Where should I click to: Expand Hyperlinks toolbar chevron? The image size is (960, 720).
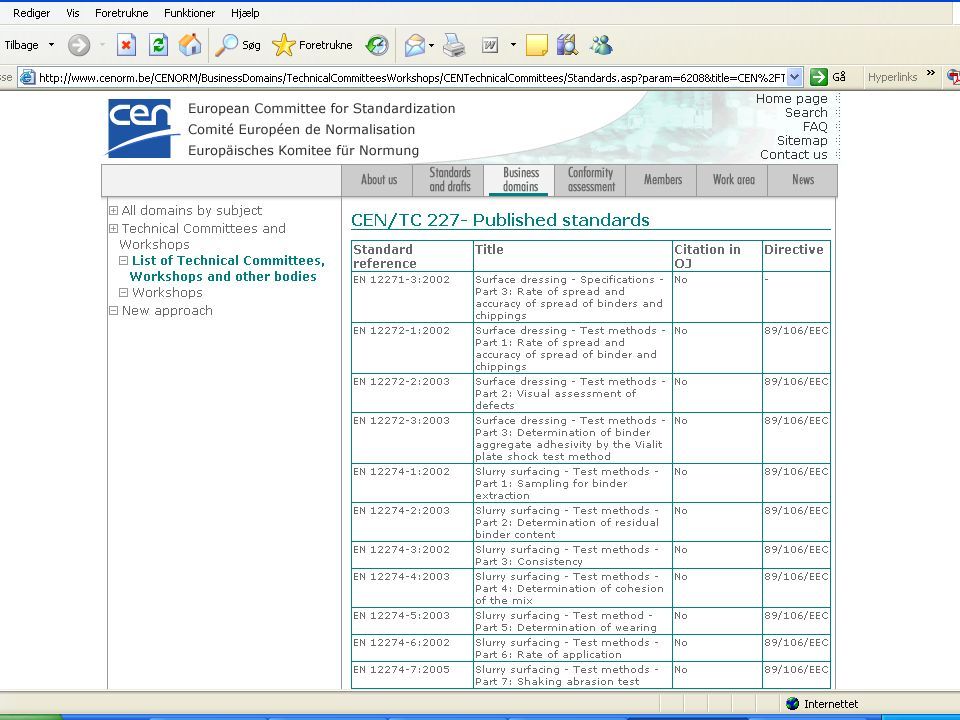(931, 73)
